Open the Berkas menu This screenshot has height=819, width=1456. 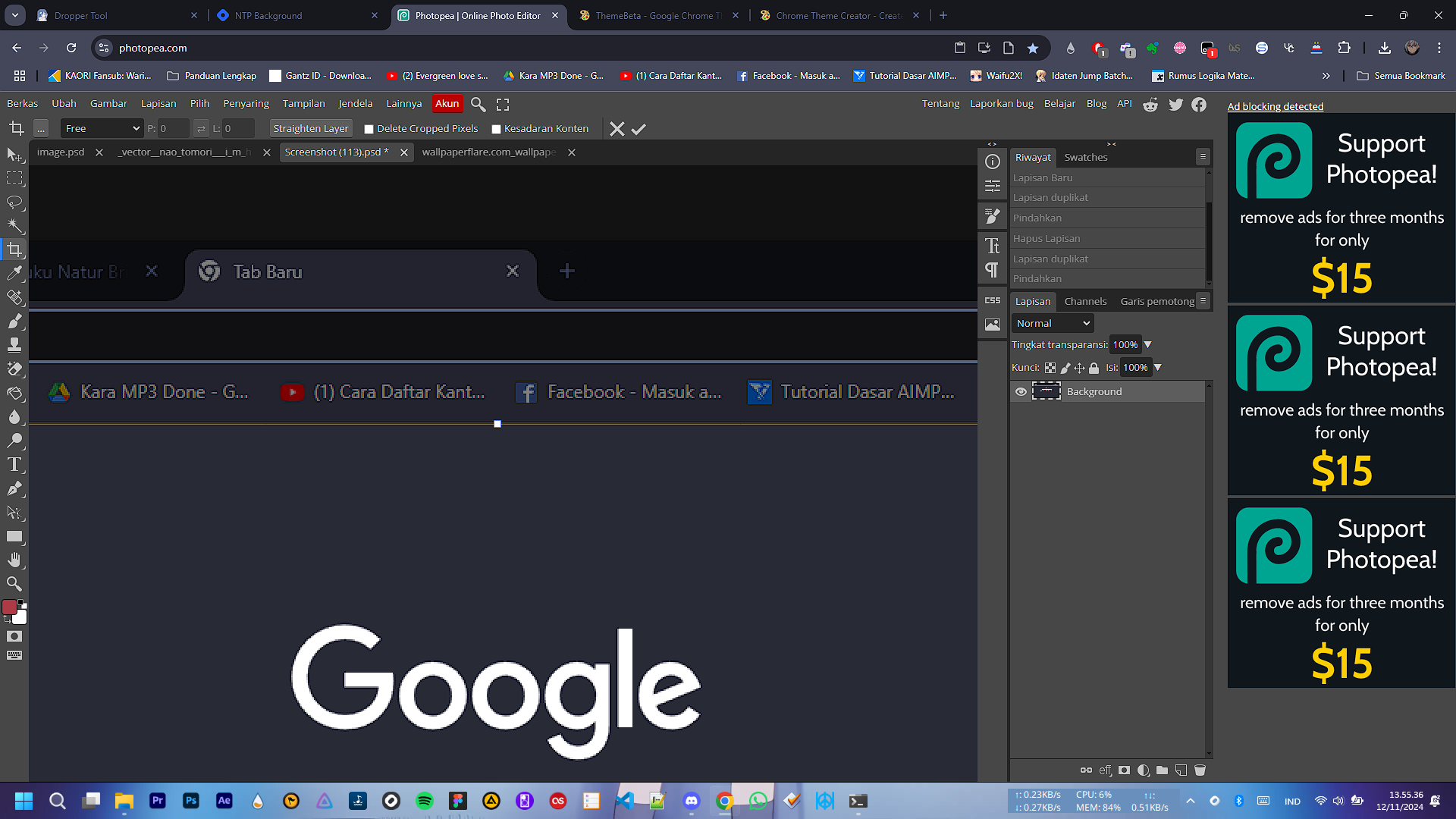23,104
